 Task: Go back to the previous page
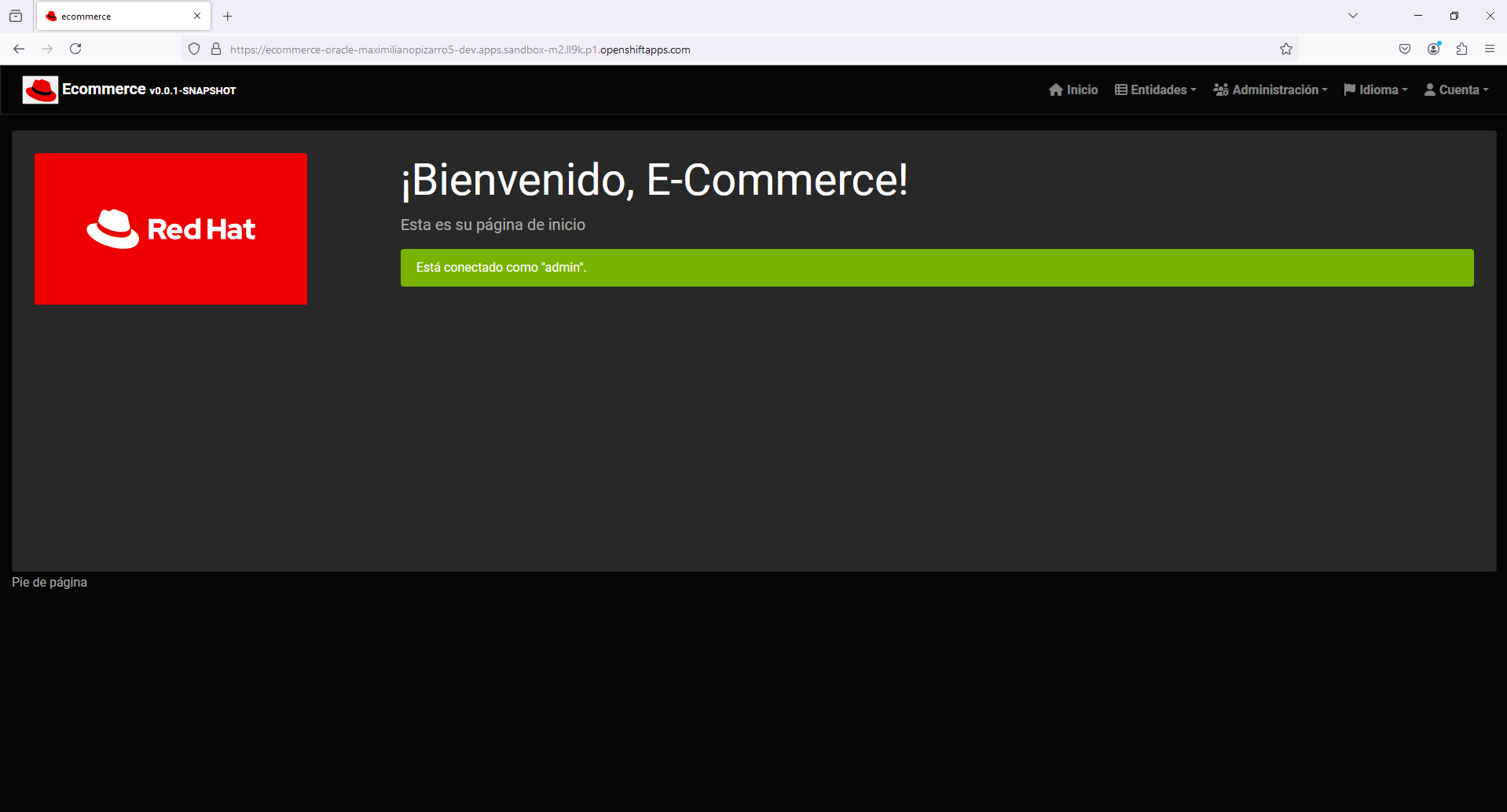coord(19,49)
